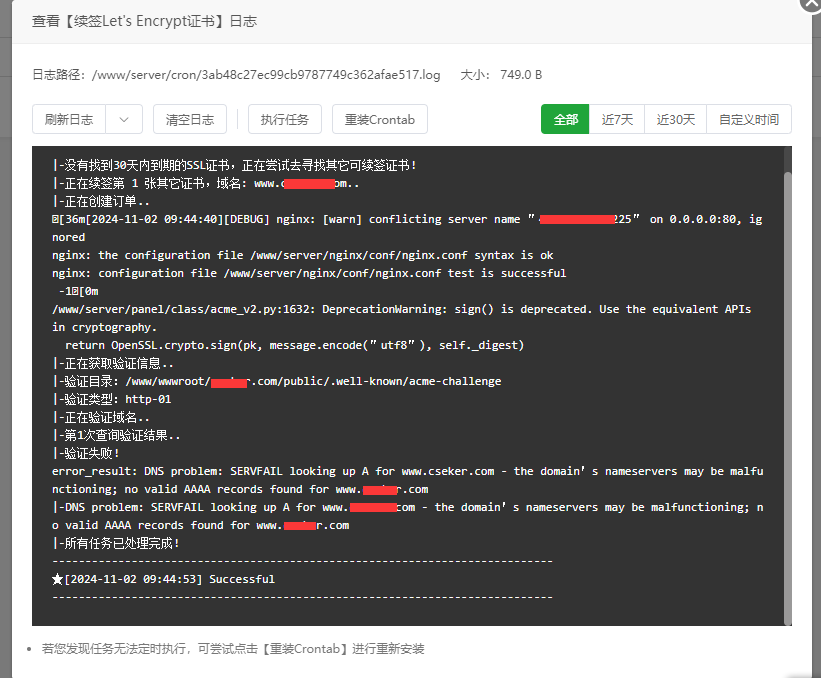Screen dimensions: 821x678
Task: Select the 全部 filter tab
Action: pos(565,119)
